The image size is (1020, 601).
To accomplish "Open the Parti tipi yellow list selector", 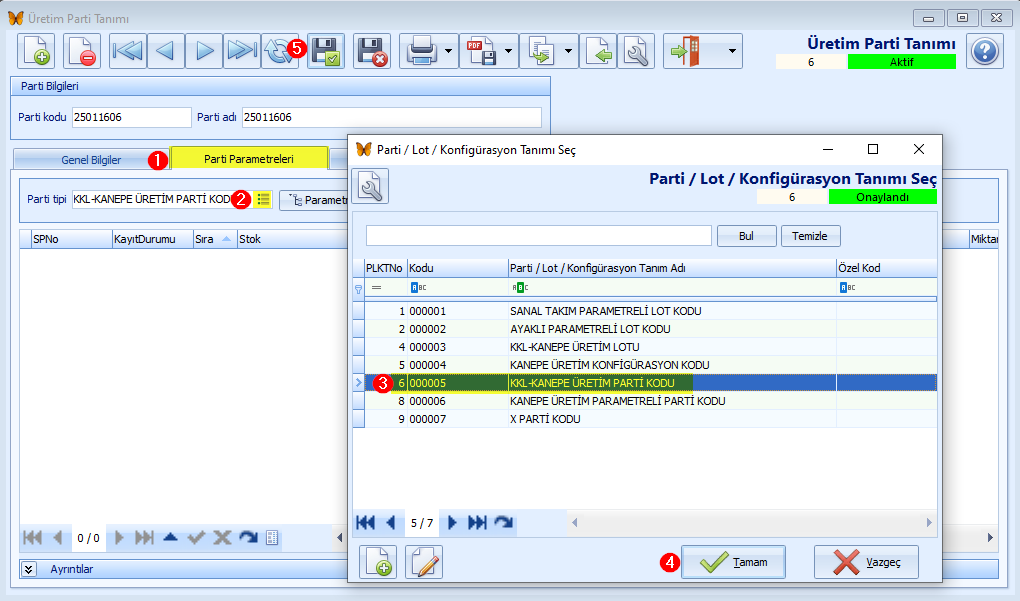I will click(x=263, y=200).
